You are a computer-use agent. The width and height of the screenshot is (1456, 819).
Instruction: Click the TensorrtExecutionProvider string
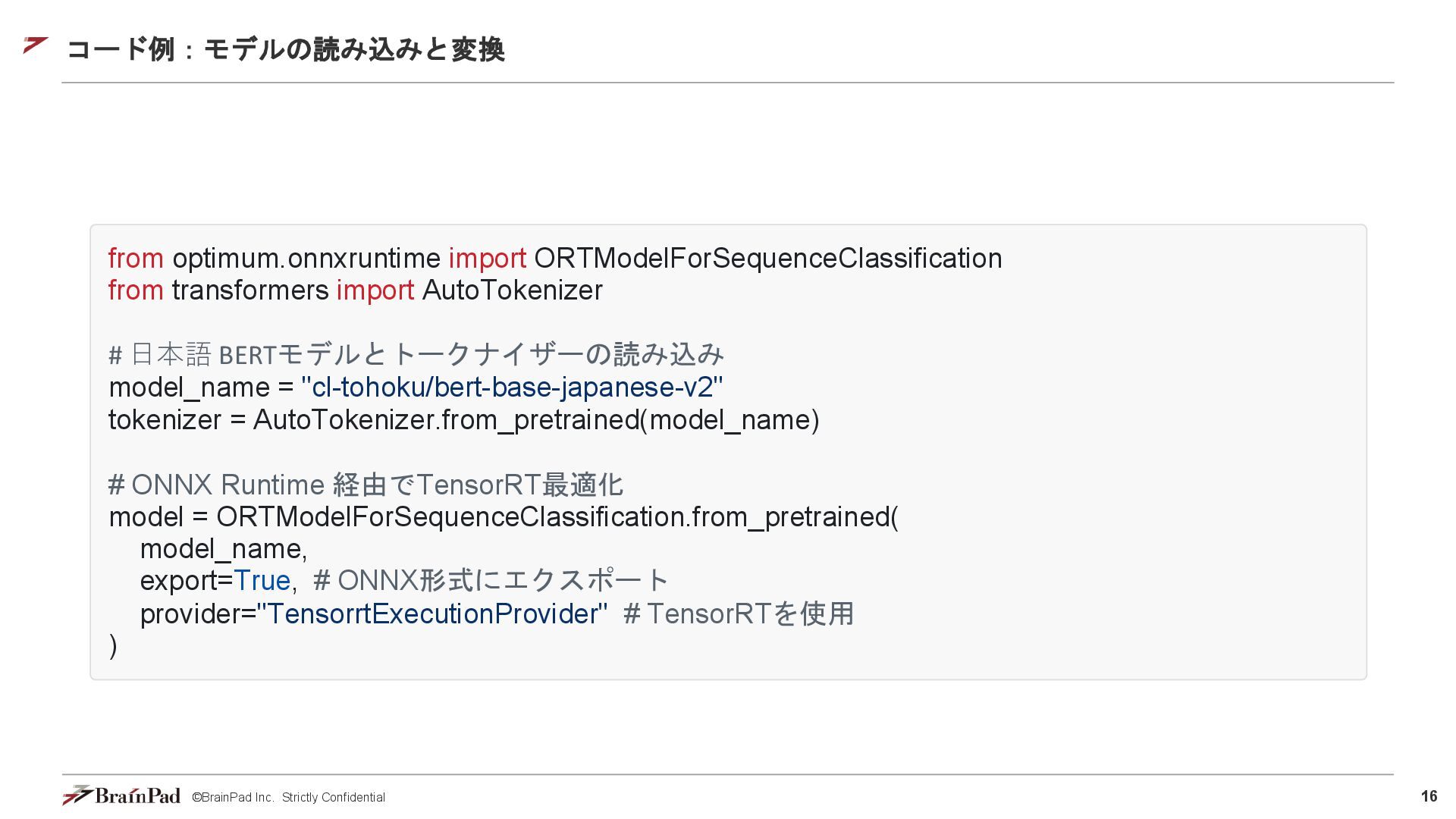coord(432,613)
